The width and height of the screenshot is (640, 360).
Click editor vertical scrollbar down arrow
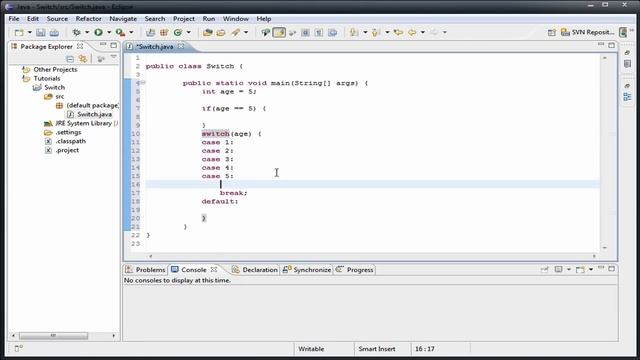(605, 247)
